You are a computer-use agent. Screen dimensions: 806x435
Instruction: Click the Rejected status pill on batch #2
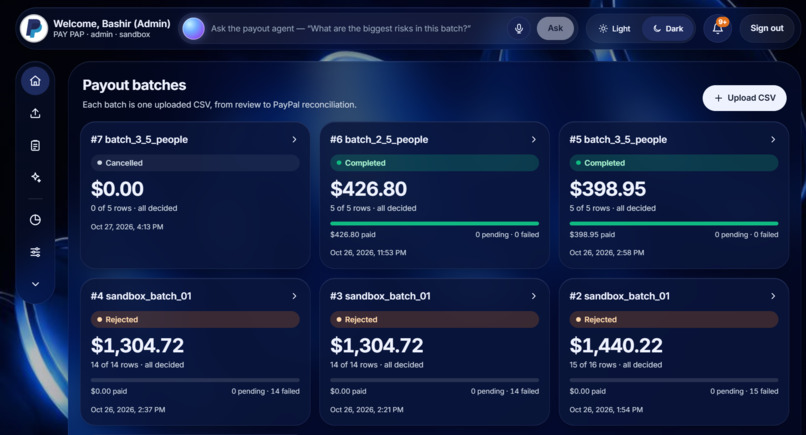(x=674, y=320)
